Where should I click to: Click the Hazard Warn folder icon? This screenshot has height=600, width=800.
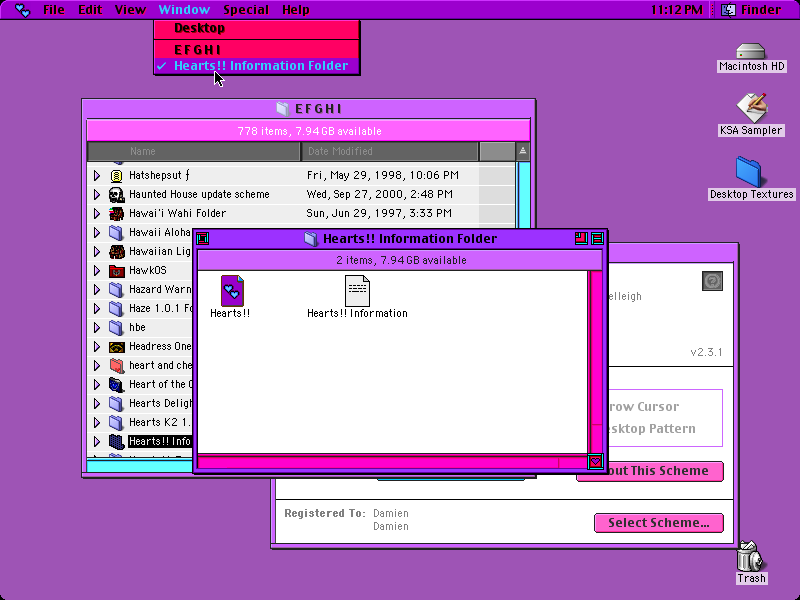(116, 290)
